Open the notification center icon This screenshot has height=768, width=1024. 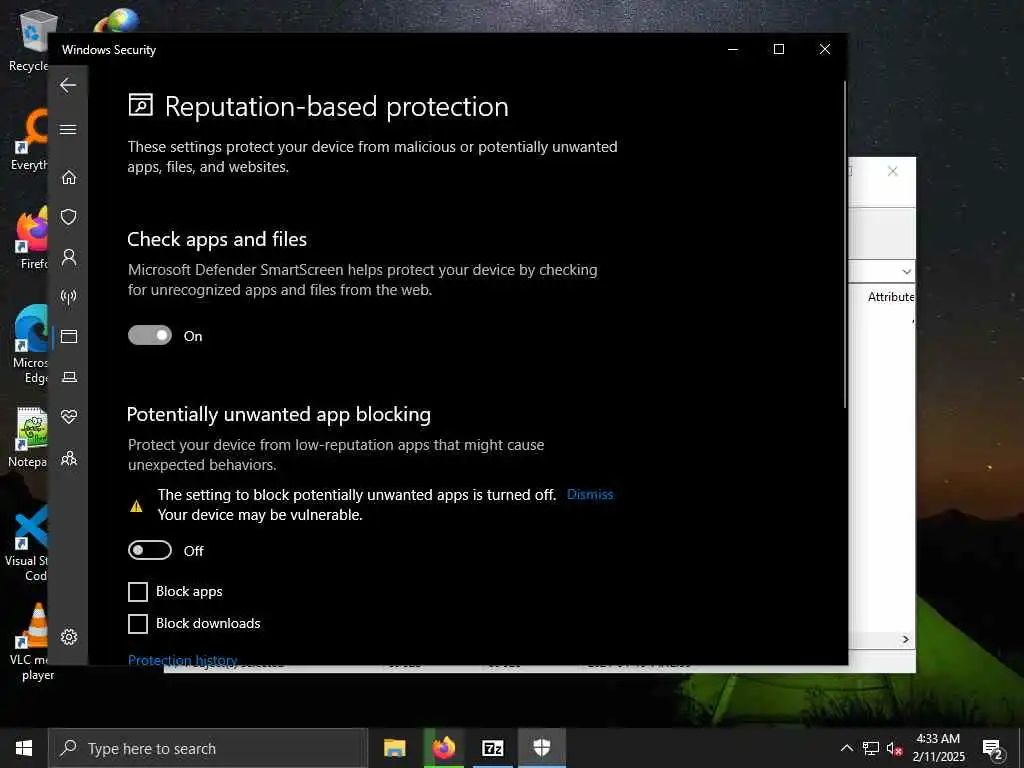pos(993,748)
